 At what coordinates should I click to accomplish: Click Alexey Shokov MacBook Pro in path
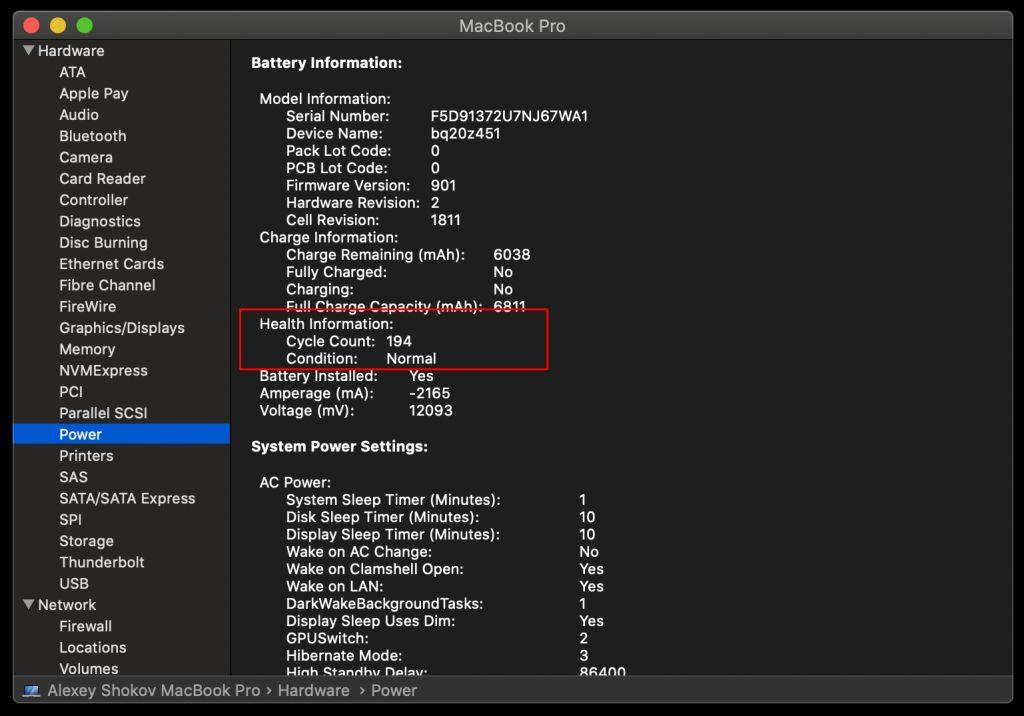(153, 691)
